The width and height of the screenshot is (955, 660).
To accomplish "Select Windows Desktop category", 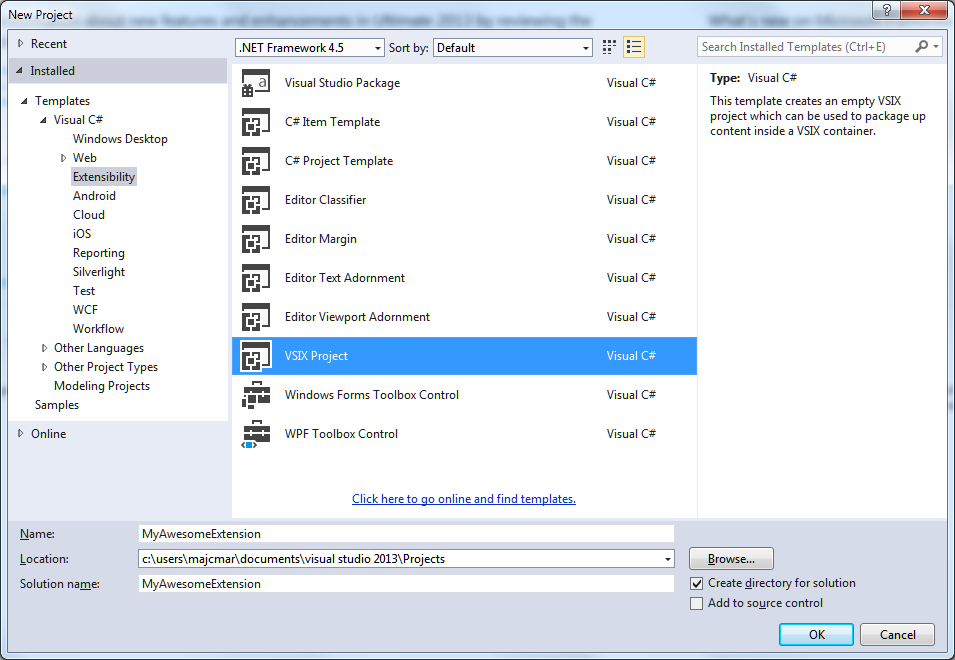I will pos(120,139).
